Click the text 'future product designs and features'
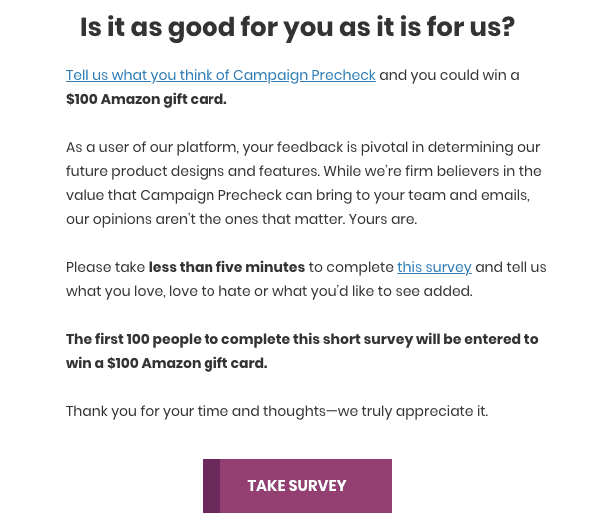The width and height of the screenshot is (592, 532). [x=193, y=171]
